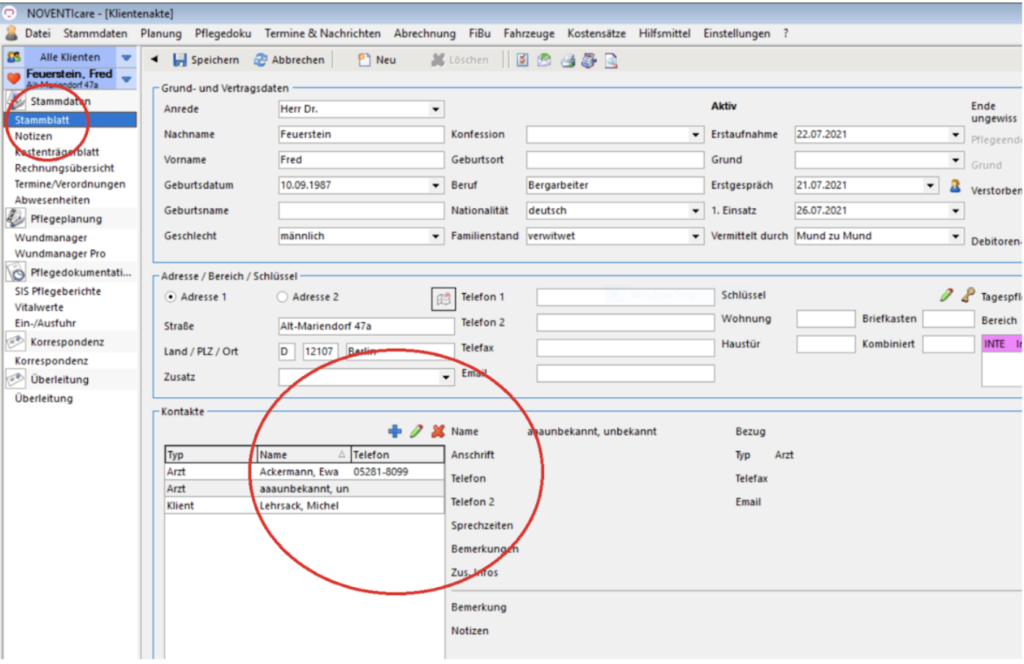Screen dimensions: 1024x664
Task: Click the Überleitung section icon
Action: point(16,379)
